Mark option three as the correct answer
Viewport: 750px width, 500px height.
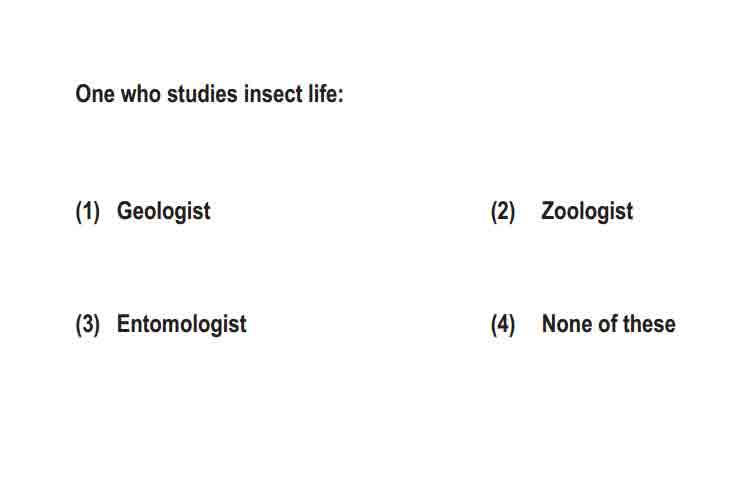click(181, 324)
